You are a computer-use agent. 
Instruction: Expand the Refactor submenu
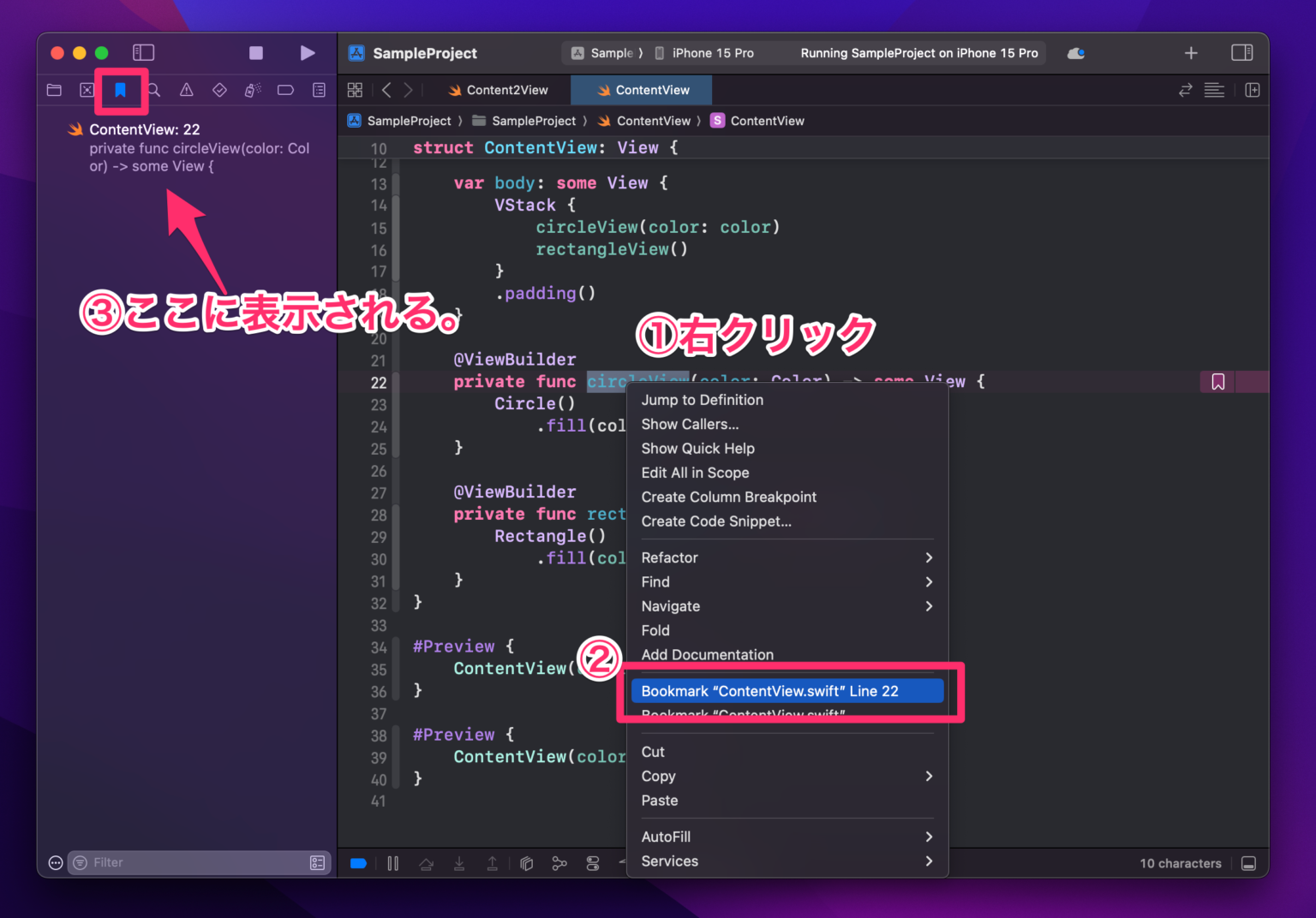coord(685,557)
